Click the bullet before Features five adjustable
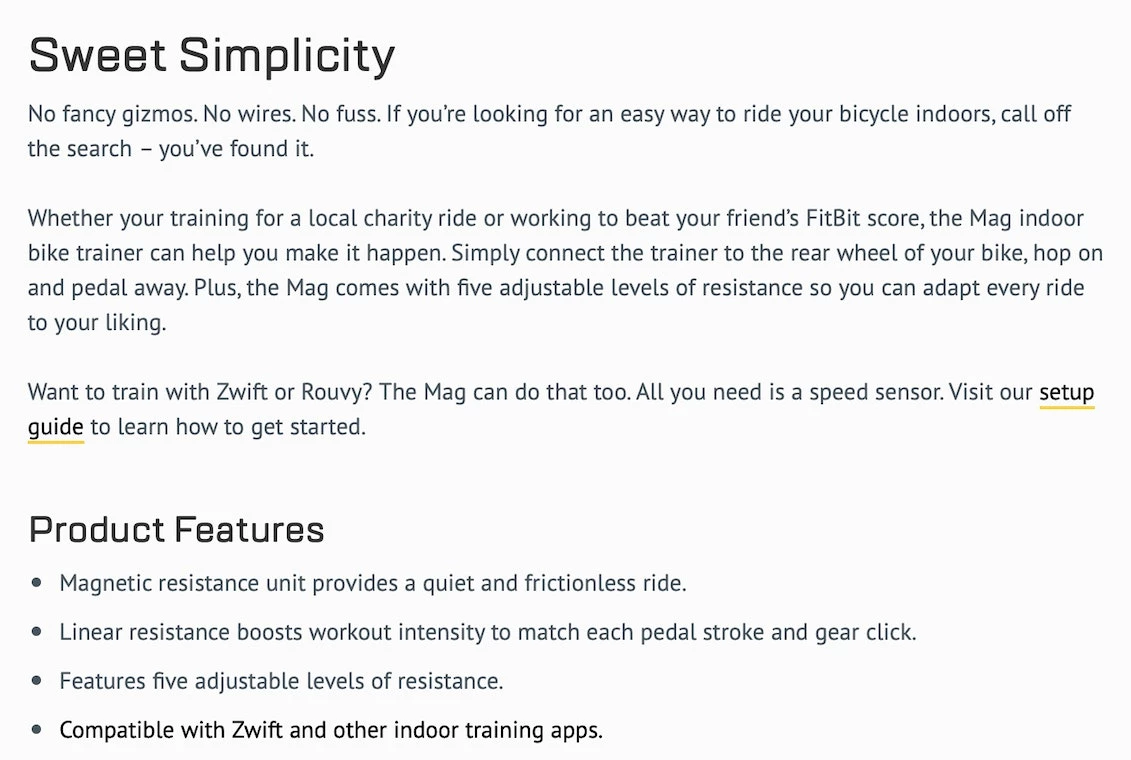Screen dimensions: 1131x760 [x=37, y=681]
